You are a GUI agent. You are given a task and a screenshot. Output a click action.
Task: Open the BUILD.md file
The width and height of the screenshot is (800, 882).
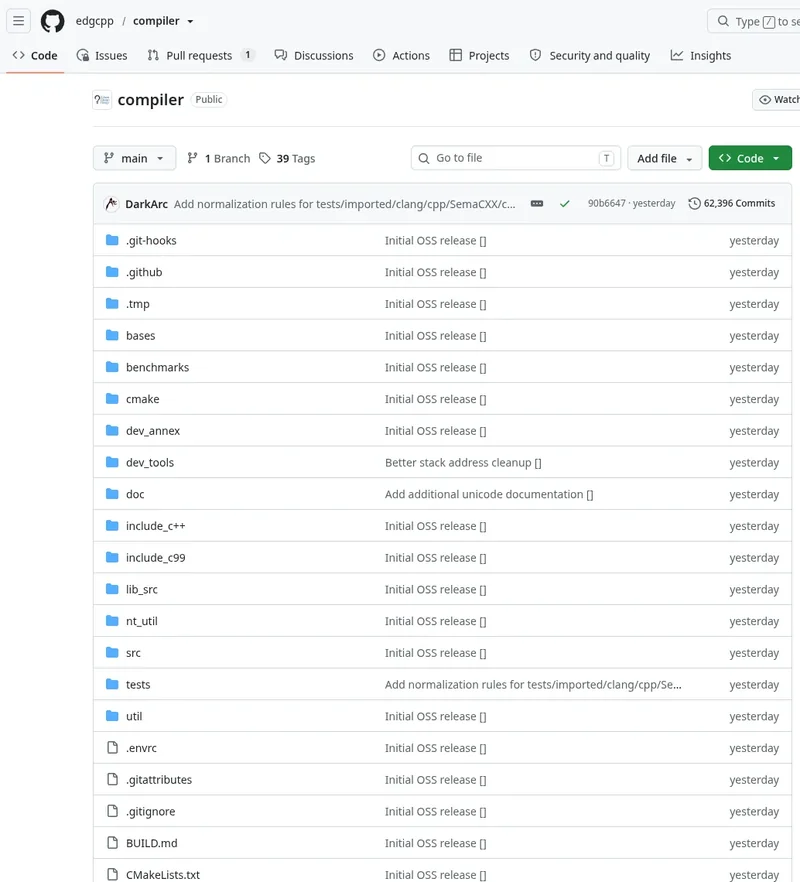[151, 843]
